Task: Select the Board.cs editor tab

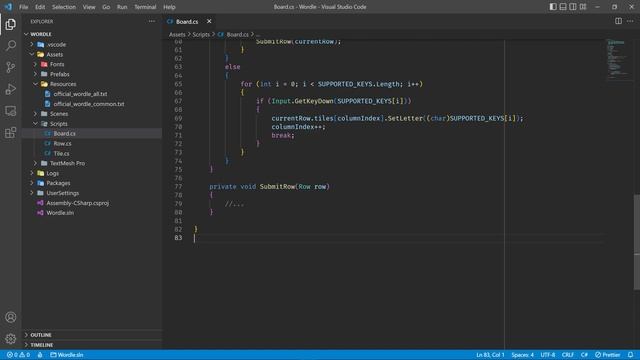Action: click(x=188, y=21)
